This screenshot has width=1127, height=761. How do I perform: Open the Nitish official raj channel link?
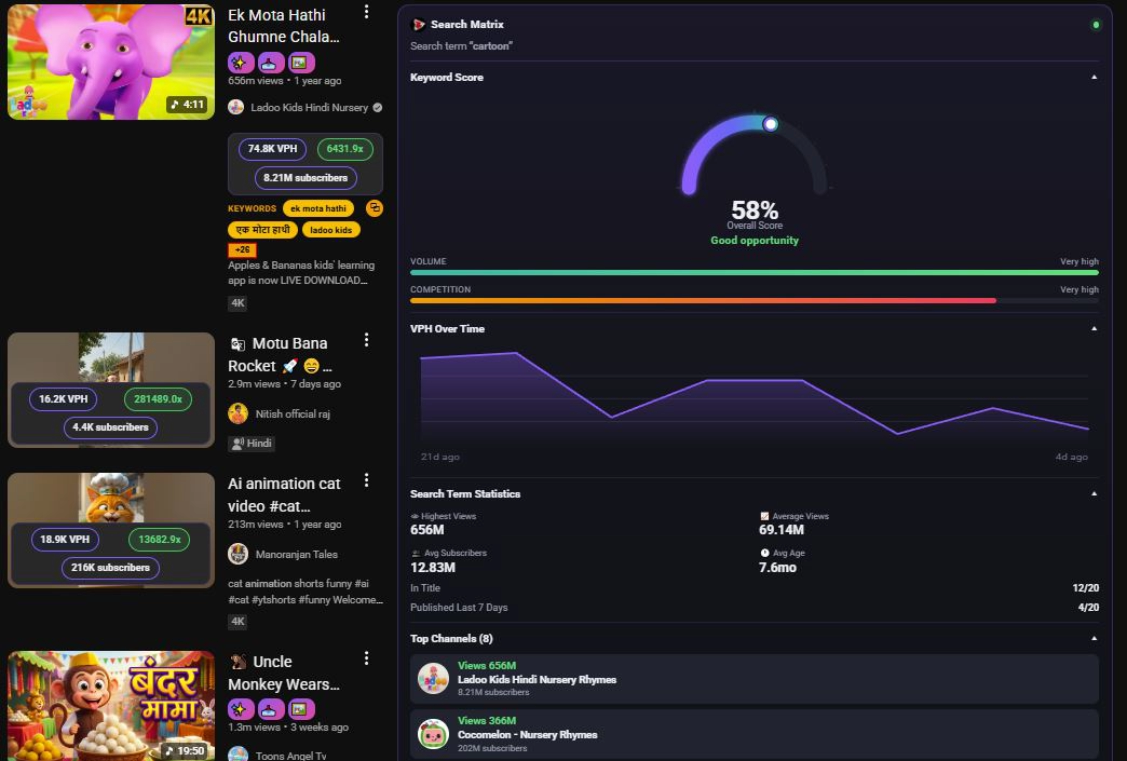[x=293, y=414]
